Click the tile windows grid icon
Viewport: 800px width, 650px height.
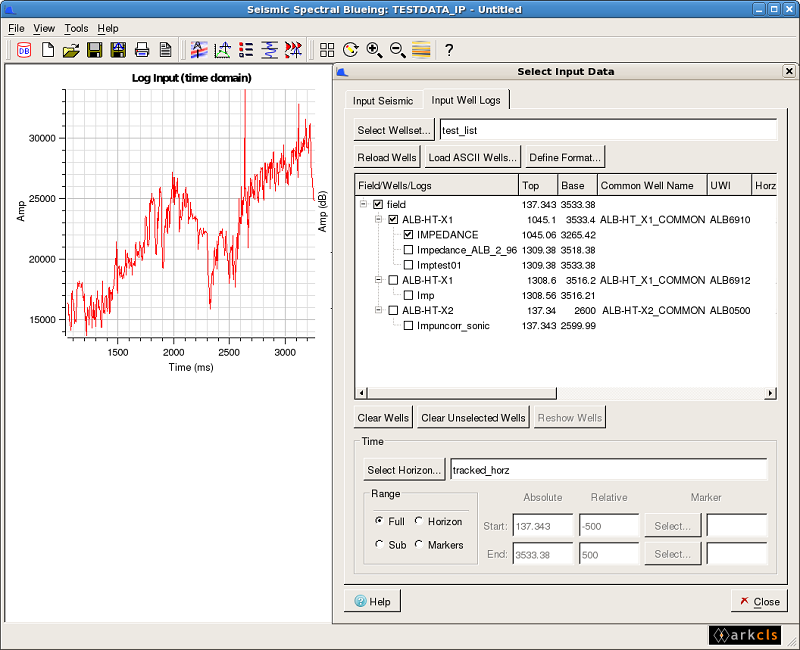pyautogui.click(x=327, y=50)
